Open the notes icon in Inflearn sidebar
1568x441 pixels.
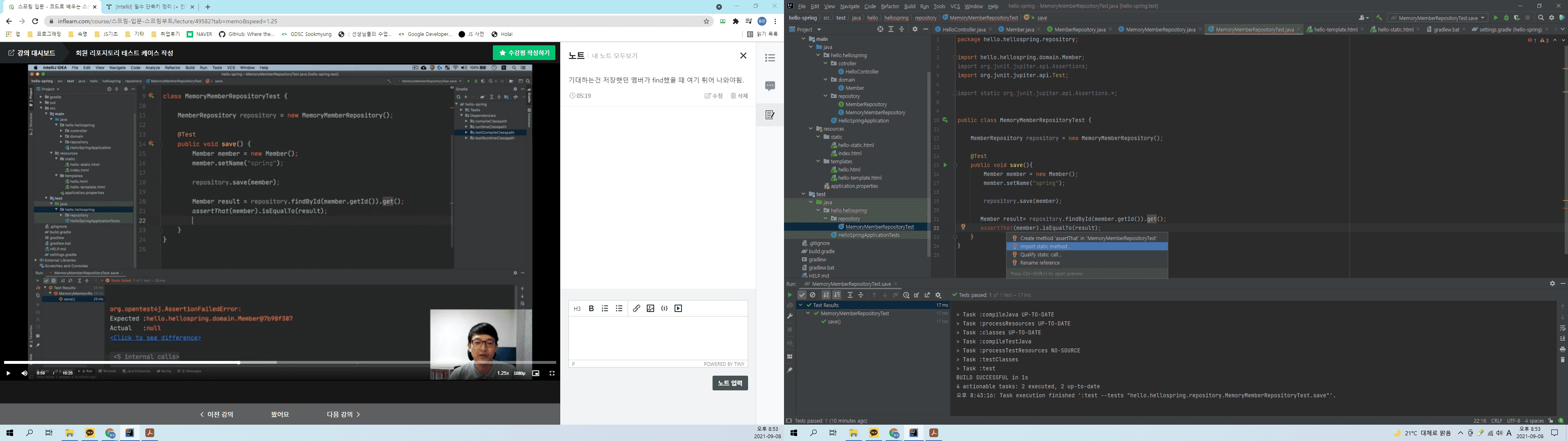click(x=770, y=114)
